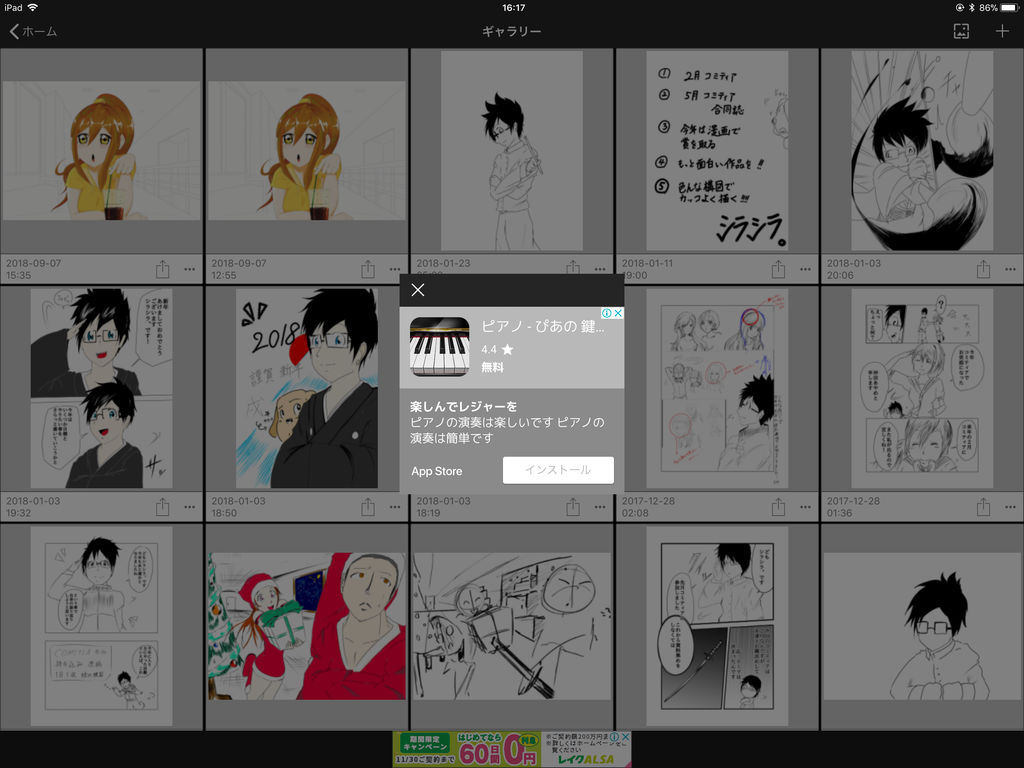Open the inked artwork dated 2018-01-03 20:06
Image resolution: width=1024 pixels, height=768 pixels.
922,151
